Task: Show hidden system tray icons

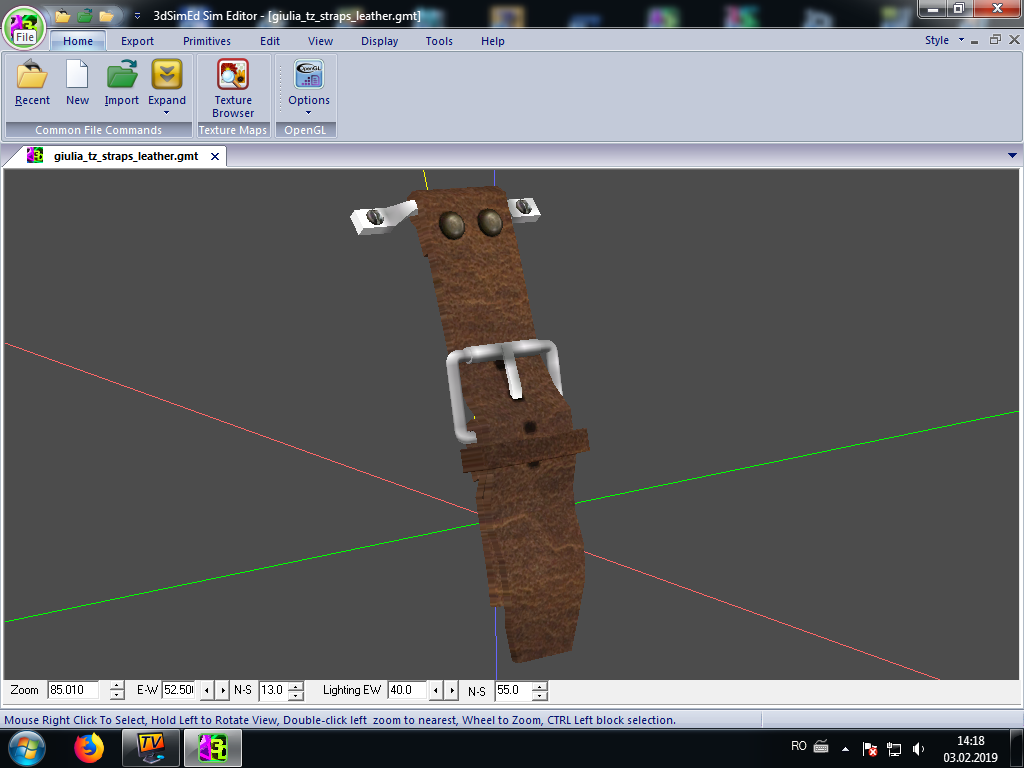Action: pyautogui.click(x=845, y=749)
